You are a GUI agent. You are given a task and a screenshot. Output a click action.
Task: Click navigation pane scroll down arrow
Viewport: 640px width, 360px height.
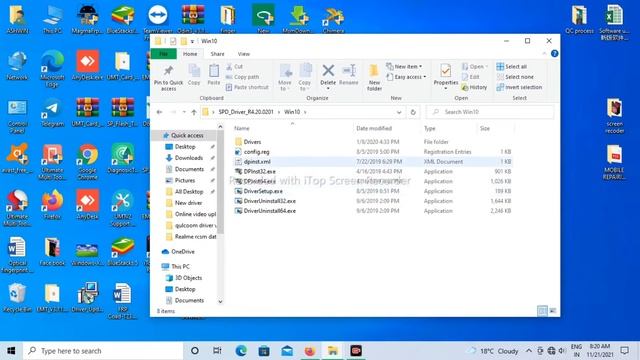point(220,302)
